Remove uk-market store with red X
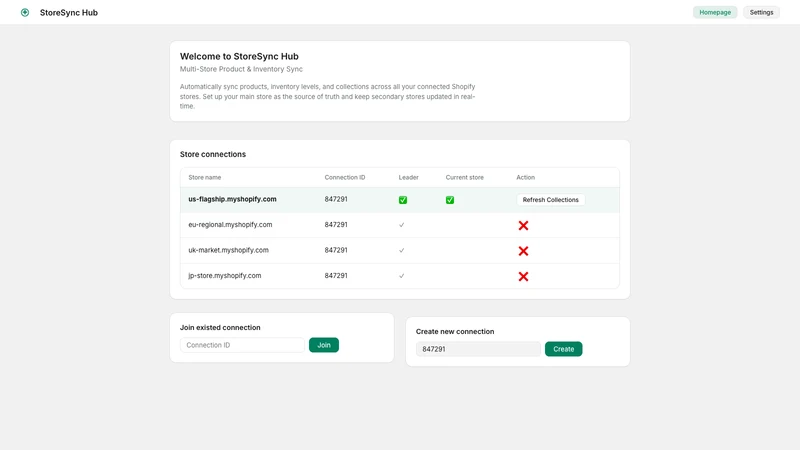The height and width of the screenshot is (450, 800). (523, 251)
